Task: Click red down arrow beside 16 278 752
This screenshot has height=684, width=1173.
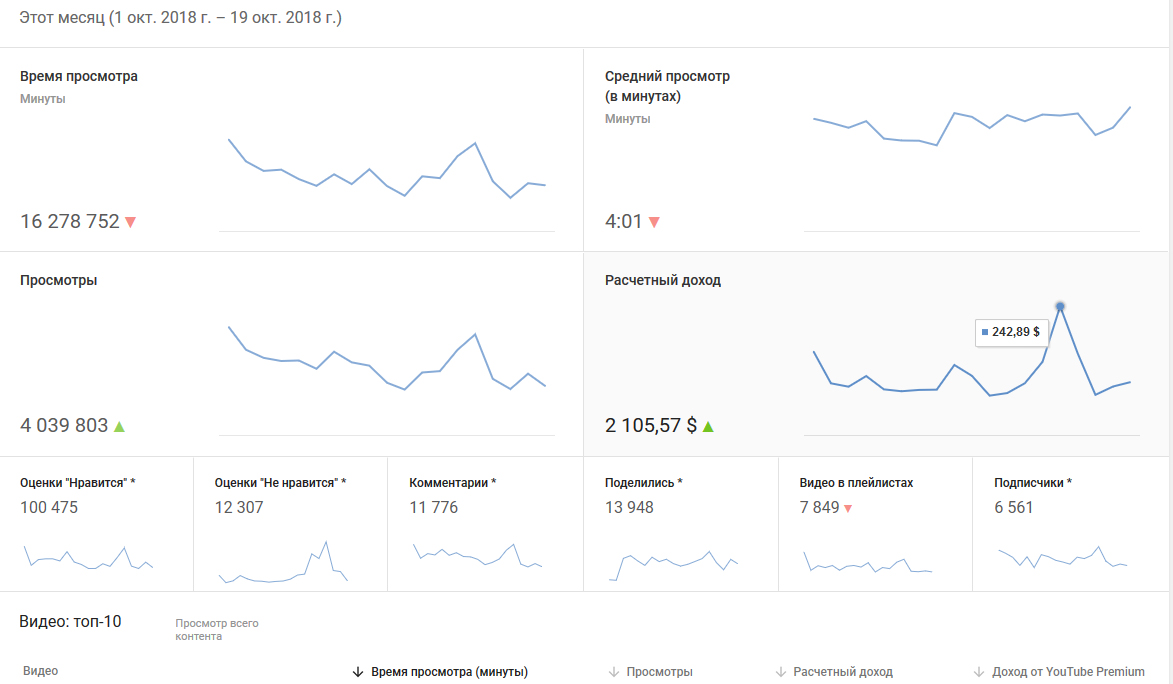Action: 130,222
